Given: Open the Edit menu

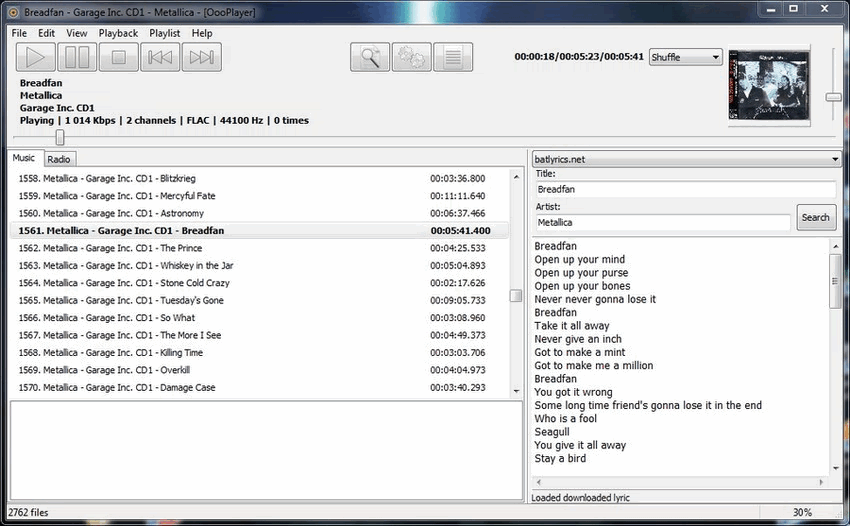Looking at the screenshot, I should click(x=46, y=33).
